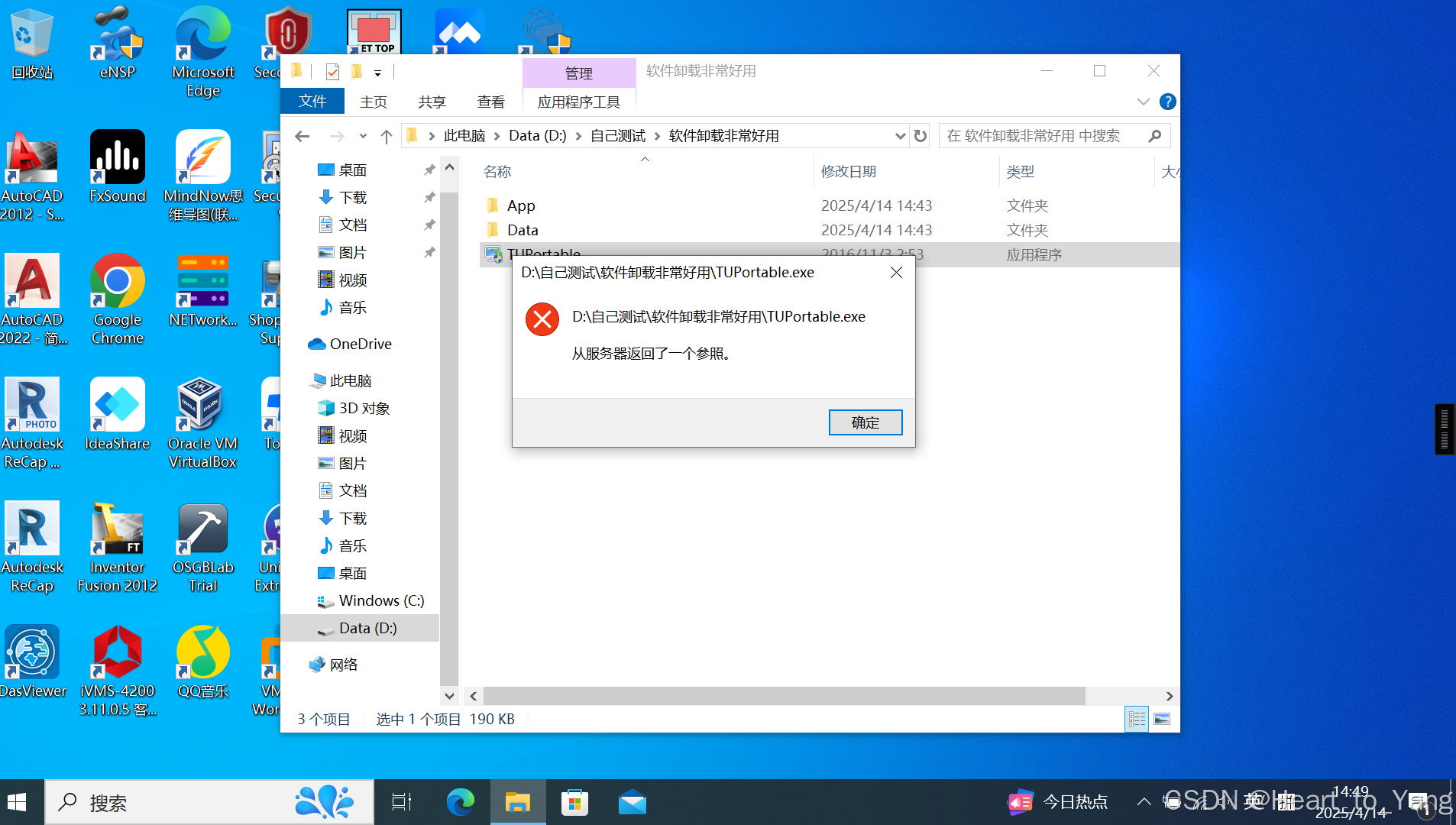Open the AutoCAD 2012 desktop shortcut

[x=32, y=176]
